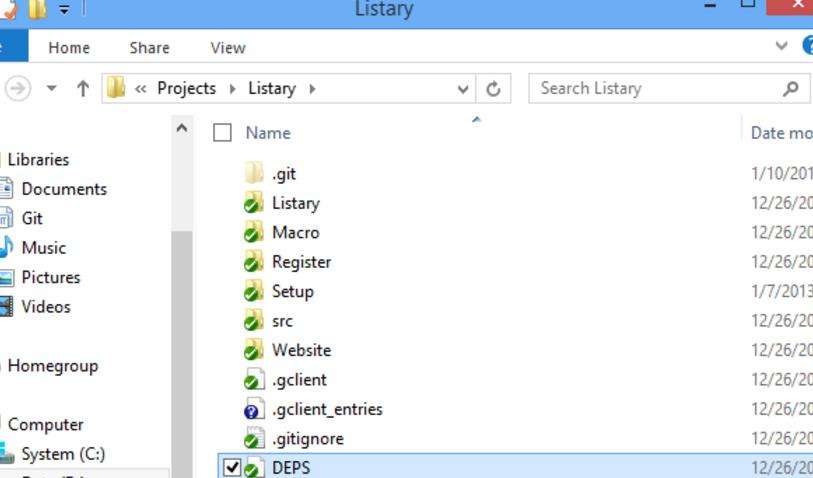Toggle the select-all checkbox beside Name
The height and width of the screenshot is (478, 813).
tap(222, 133)
